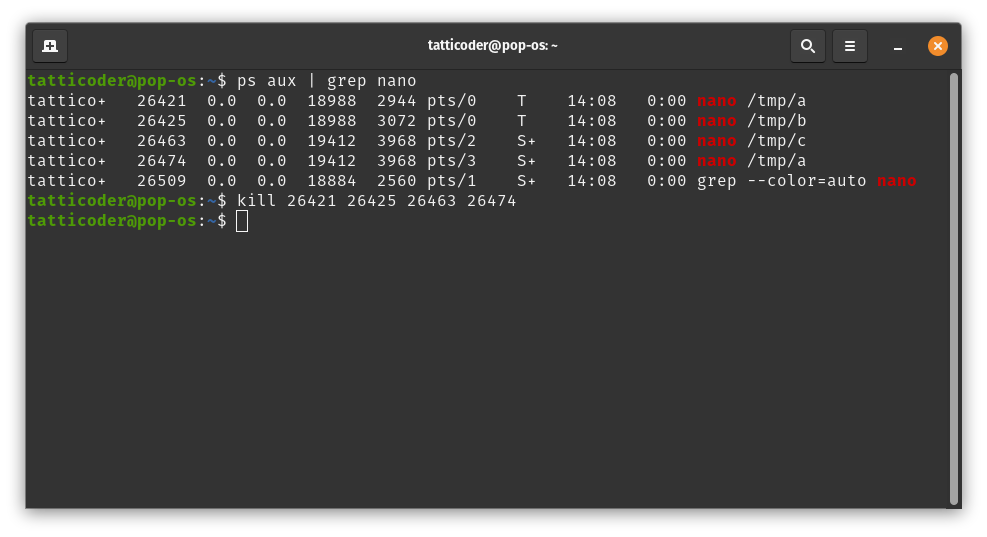
Task: Open the terminal search tool
Action: (x=807, y=46)
